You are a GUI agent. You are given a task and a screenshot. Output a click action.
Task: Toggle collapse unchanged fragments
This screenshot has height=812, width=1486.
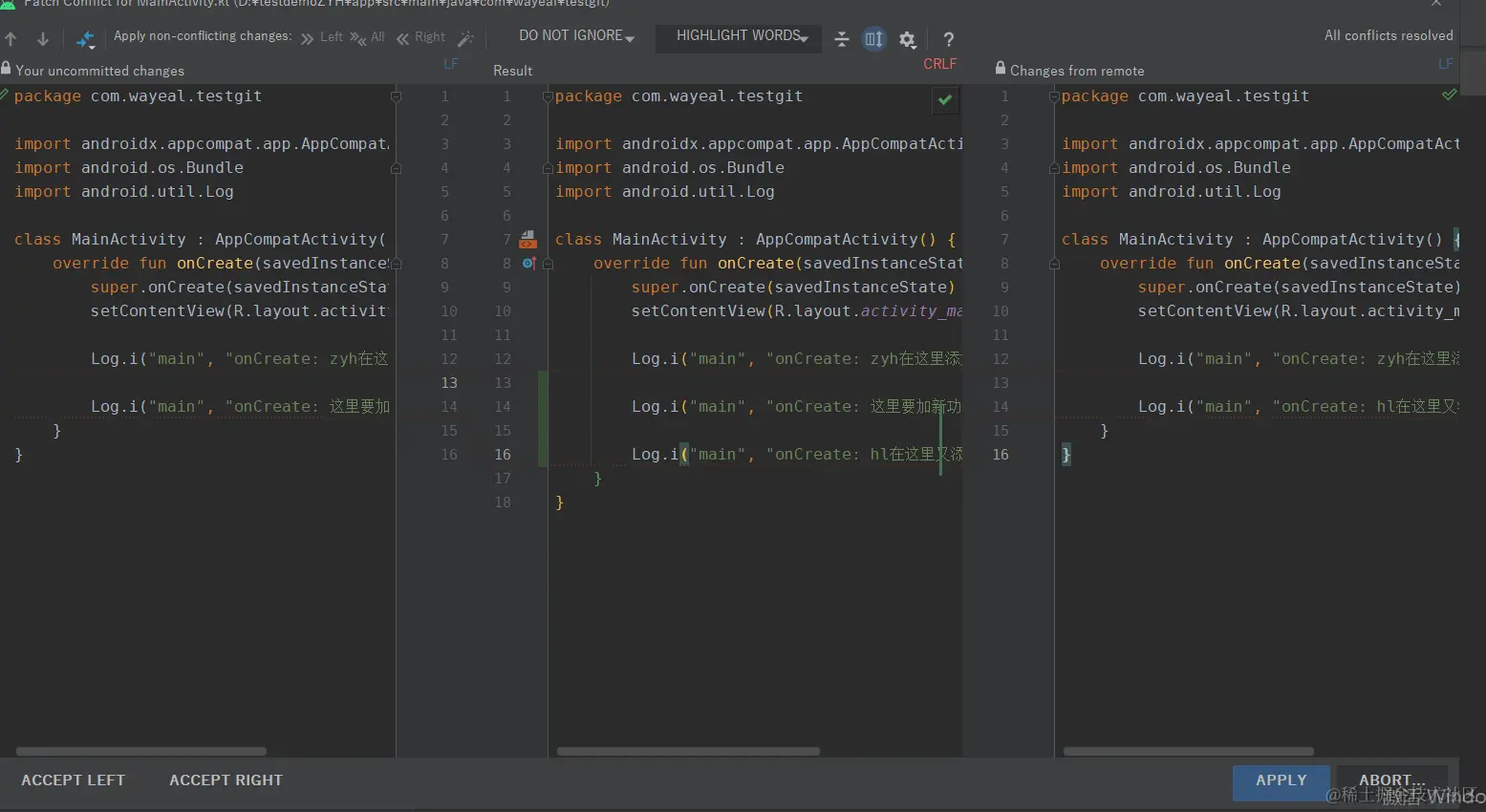click(x=841, y=39)
